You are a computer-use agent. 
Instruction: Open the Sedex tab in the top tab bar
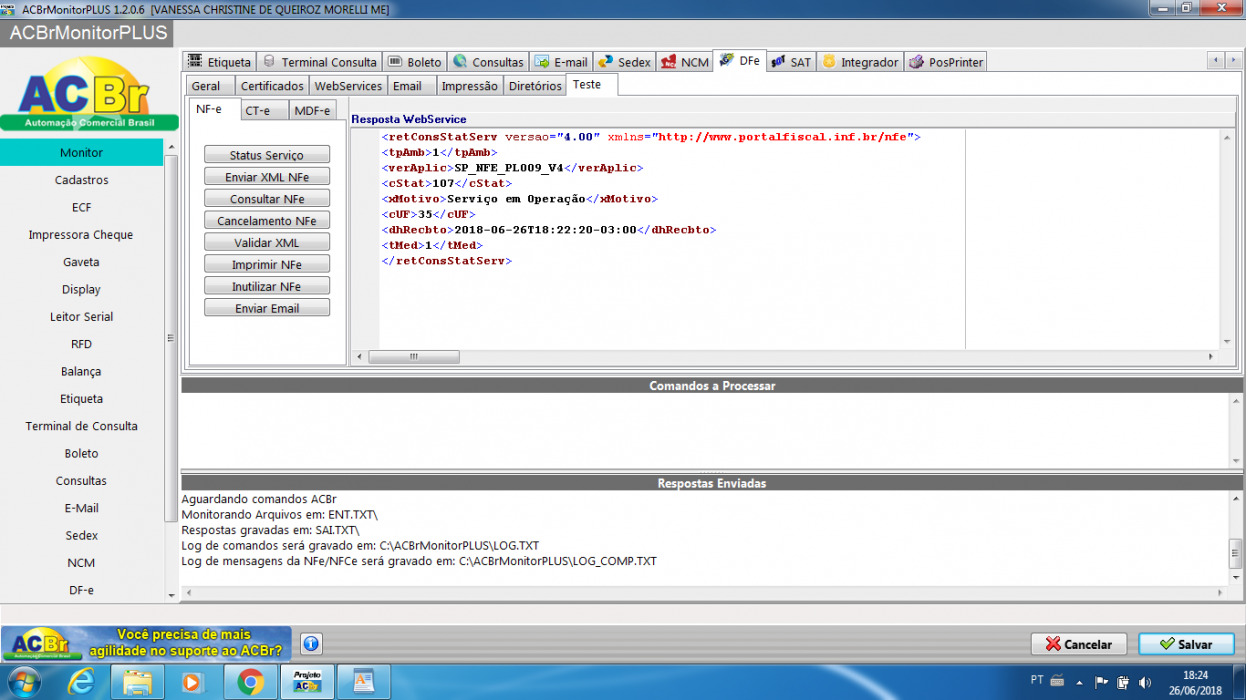pos(625,62)
